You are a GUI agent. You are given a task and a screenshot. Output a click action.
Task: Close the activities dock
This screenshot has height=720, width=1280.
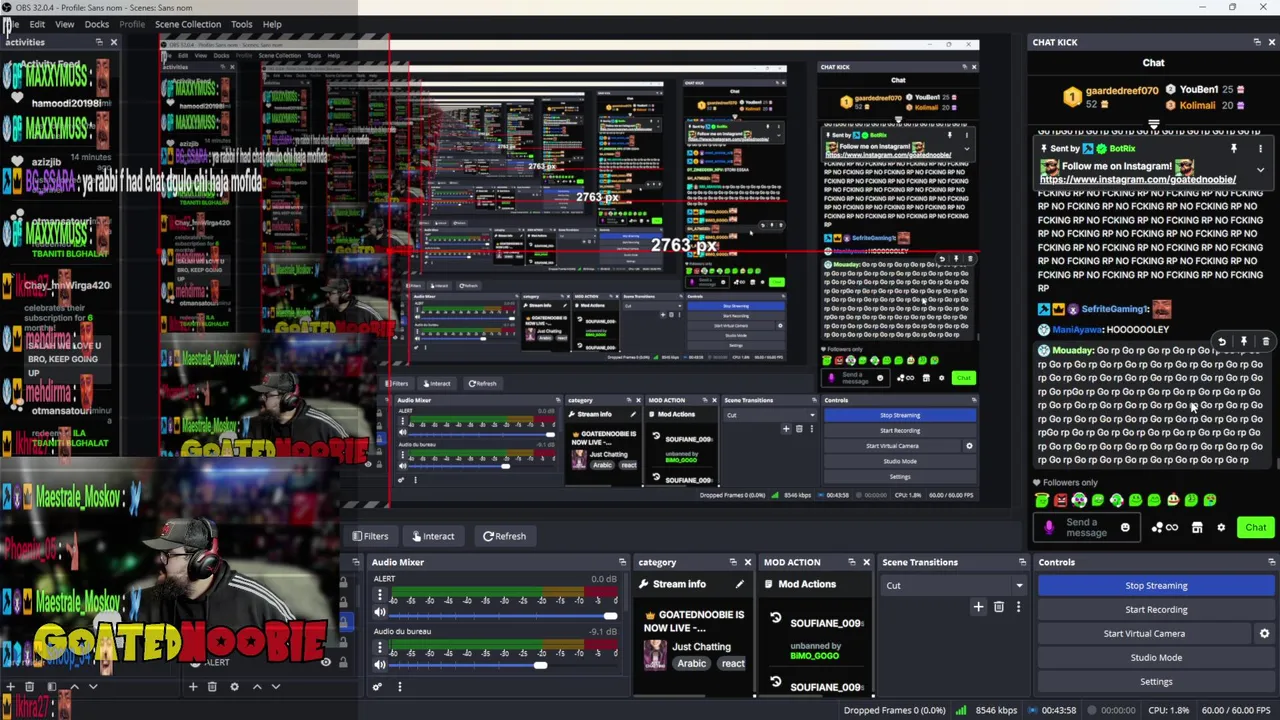(x=113, y=42)
